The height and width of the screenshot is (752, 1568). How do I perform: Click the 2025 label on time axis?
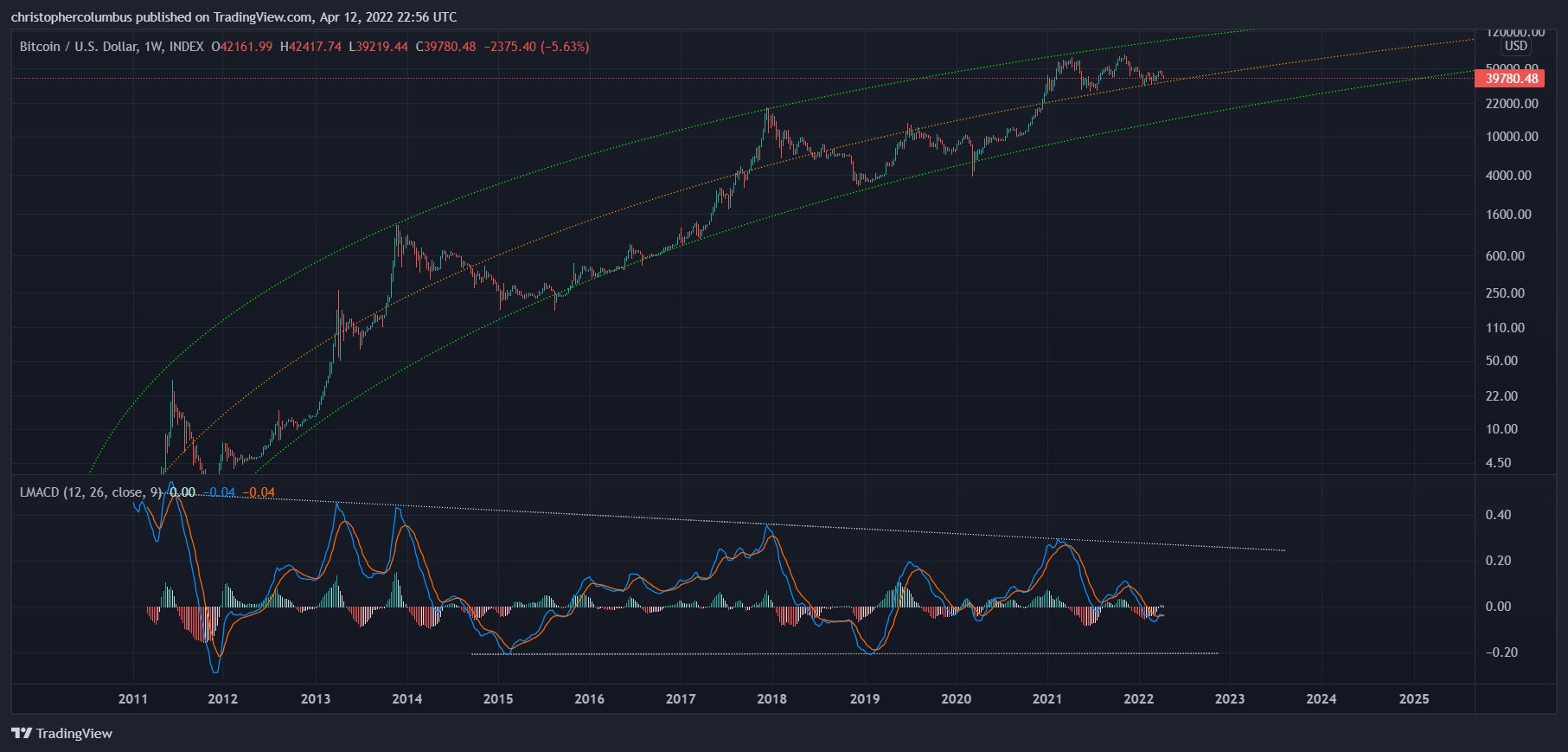[1414, 699]
